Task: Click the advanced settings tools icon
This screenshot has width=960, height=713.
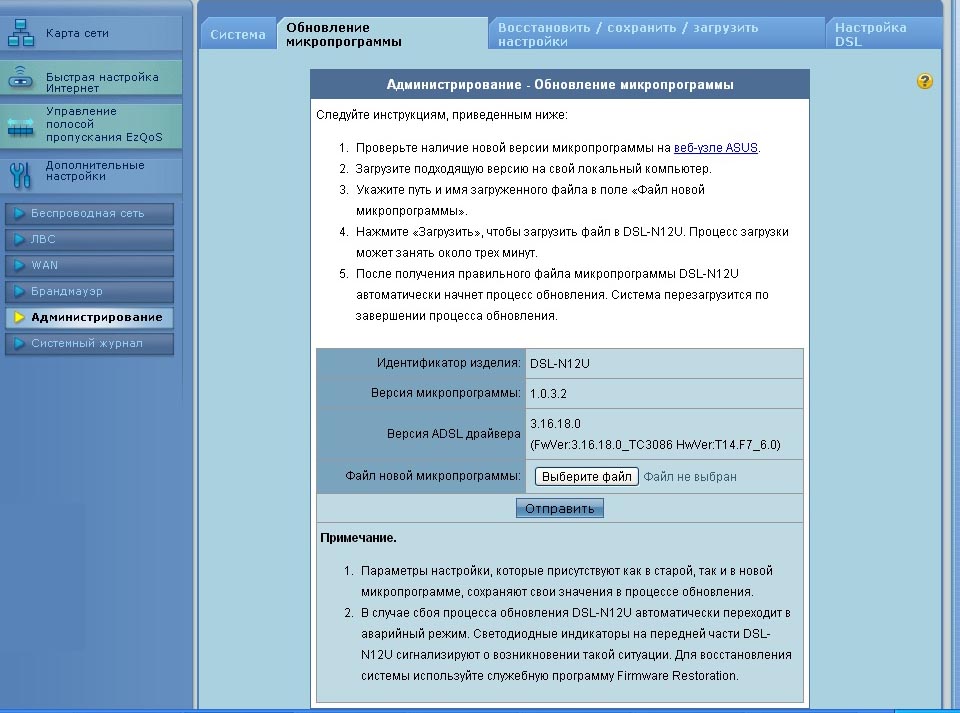Action: coord(21,174)
